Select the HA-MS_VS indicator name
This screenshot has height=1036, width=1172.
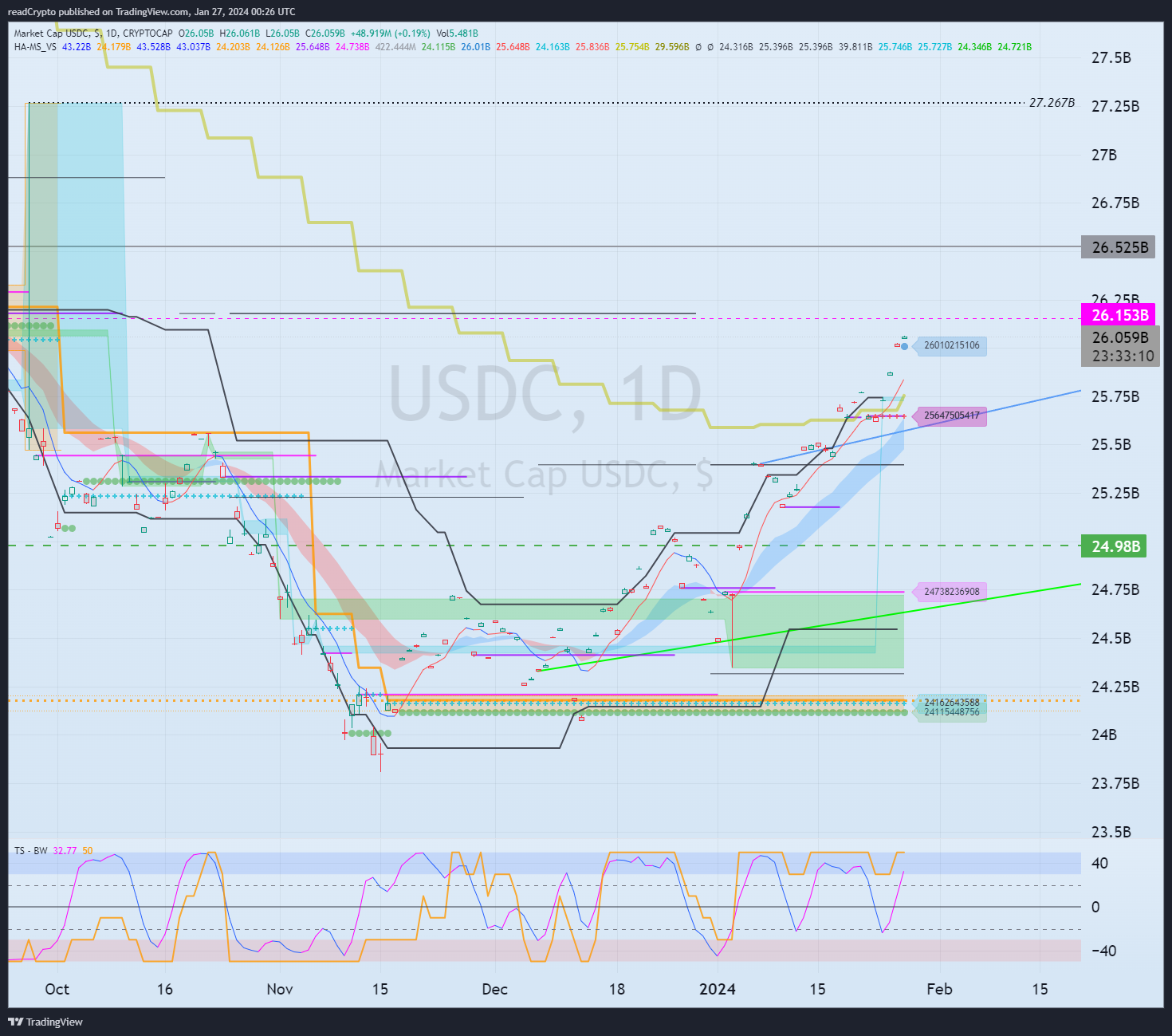(x=35, y=47)
